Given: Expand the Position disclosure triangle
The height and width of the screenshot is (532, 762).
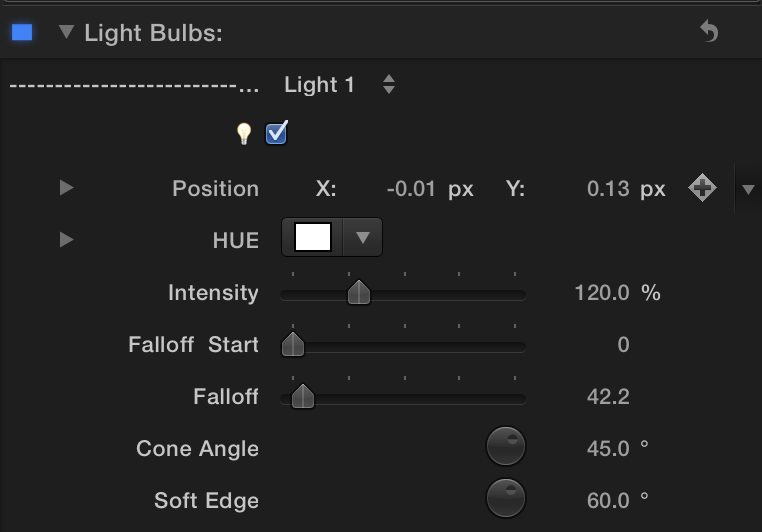Looking at the screenshot, I should pos(66,188).
